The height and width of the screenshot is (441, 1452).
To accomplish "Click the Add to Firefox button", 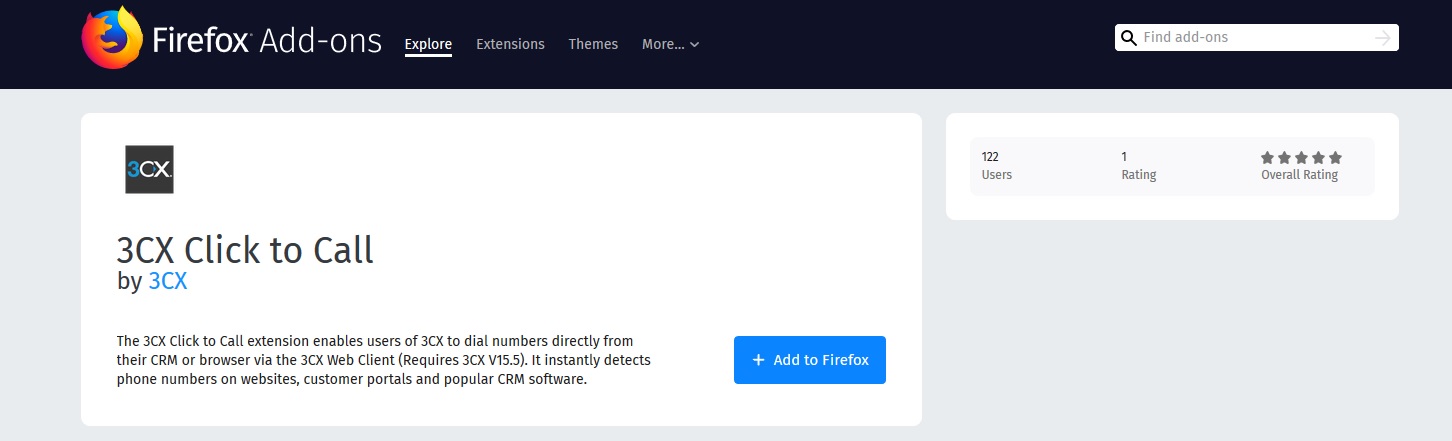I will [810, 360].
